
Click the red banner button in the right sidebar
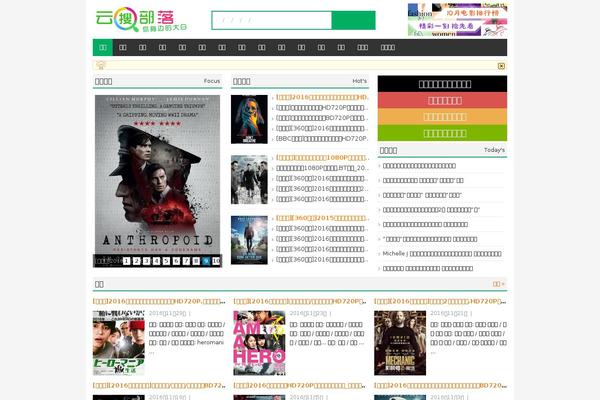[442, 100]
